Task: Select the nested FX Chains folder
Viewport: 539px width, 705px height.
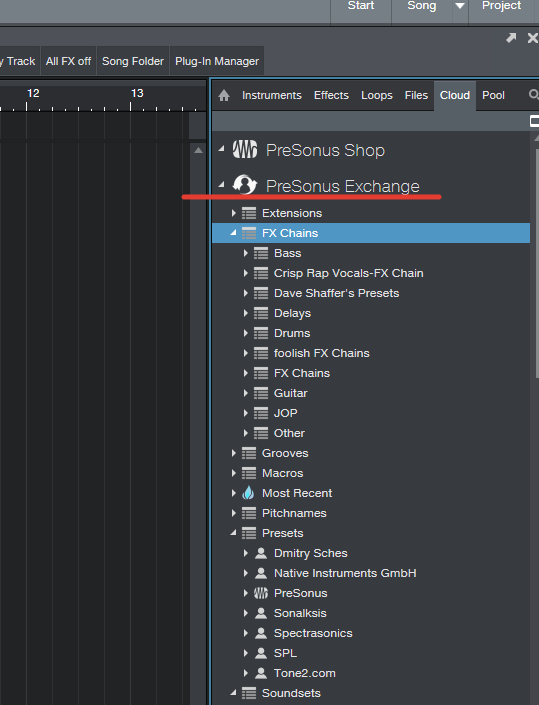Action: [302, 373]
